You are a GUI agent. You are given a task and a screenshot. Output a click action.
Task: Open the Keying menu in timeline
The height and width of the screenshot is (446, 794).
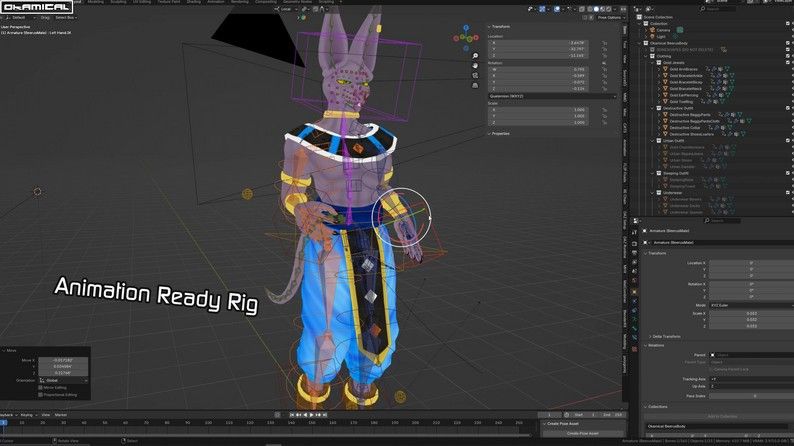click(27, 415)
